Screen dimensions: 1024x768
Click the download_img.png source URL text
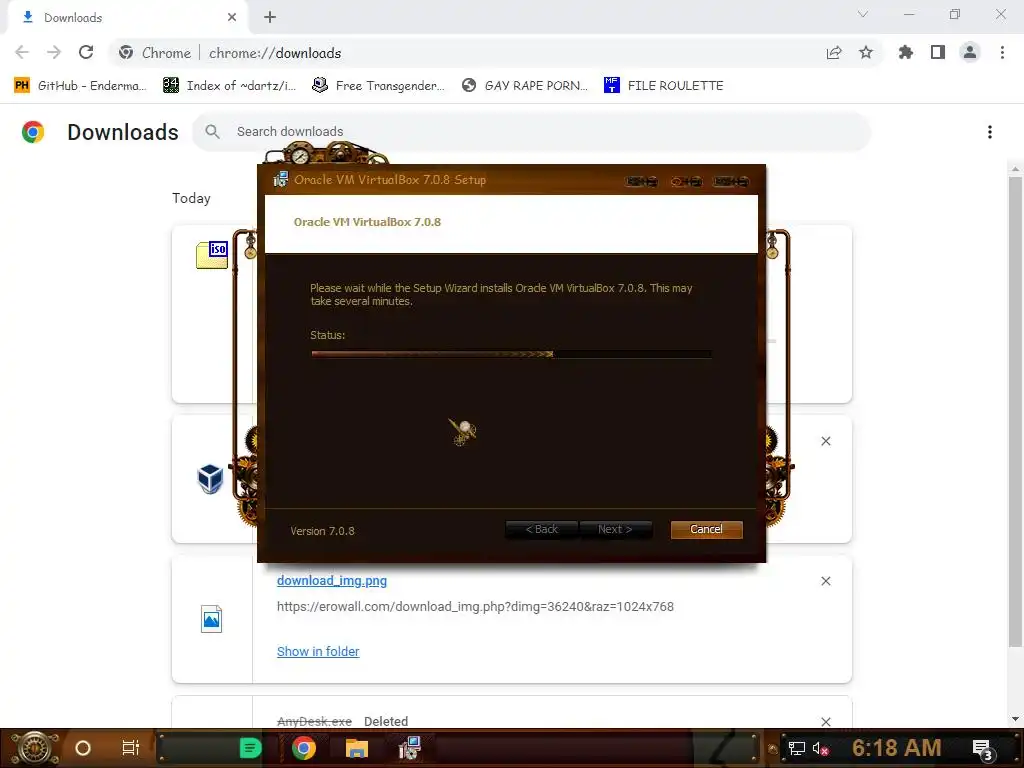[475, 607]
